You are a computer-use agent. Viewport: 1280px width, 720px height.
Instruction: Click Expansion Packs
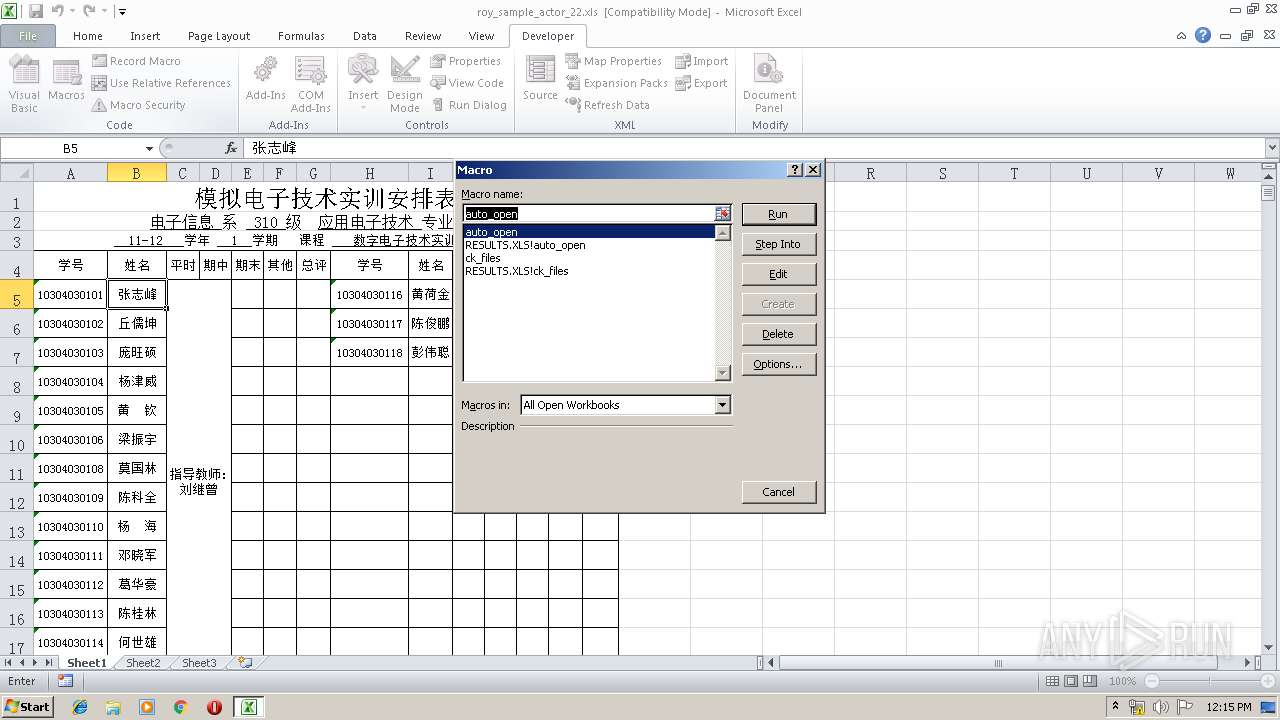(616, 83)
